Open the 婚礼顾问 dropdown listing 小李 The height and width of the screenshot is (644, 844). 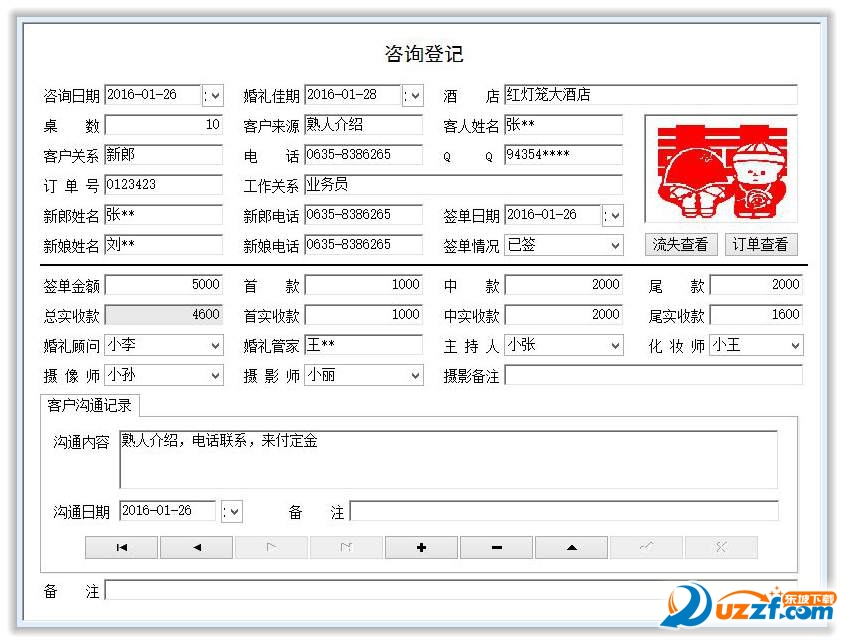(x=214, y=345)
